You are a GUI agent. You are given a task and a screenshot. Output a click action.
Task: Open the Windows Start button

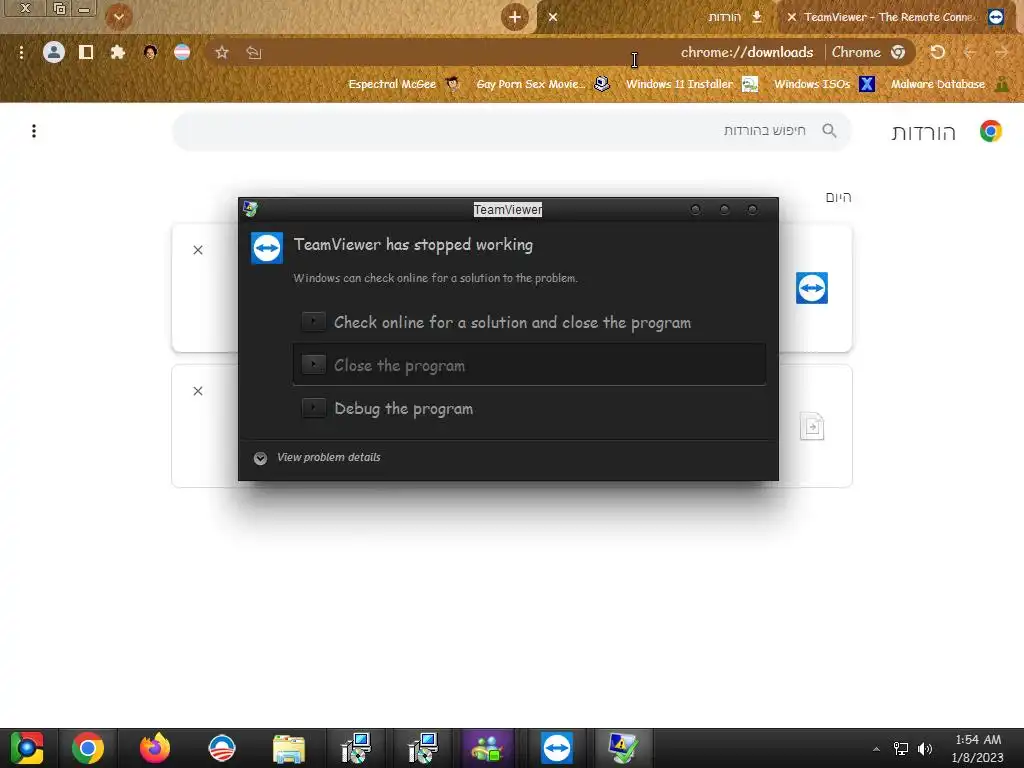27,748
